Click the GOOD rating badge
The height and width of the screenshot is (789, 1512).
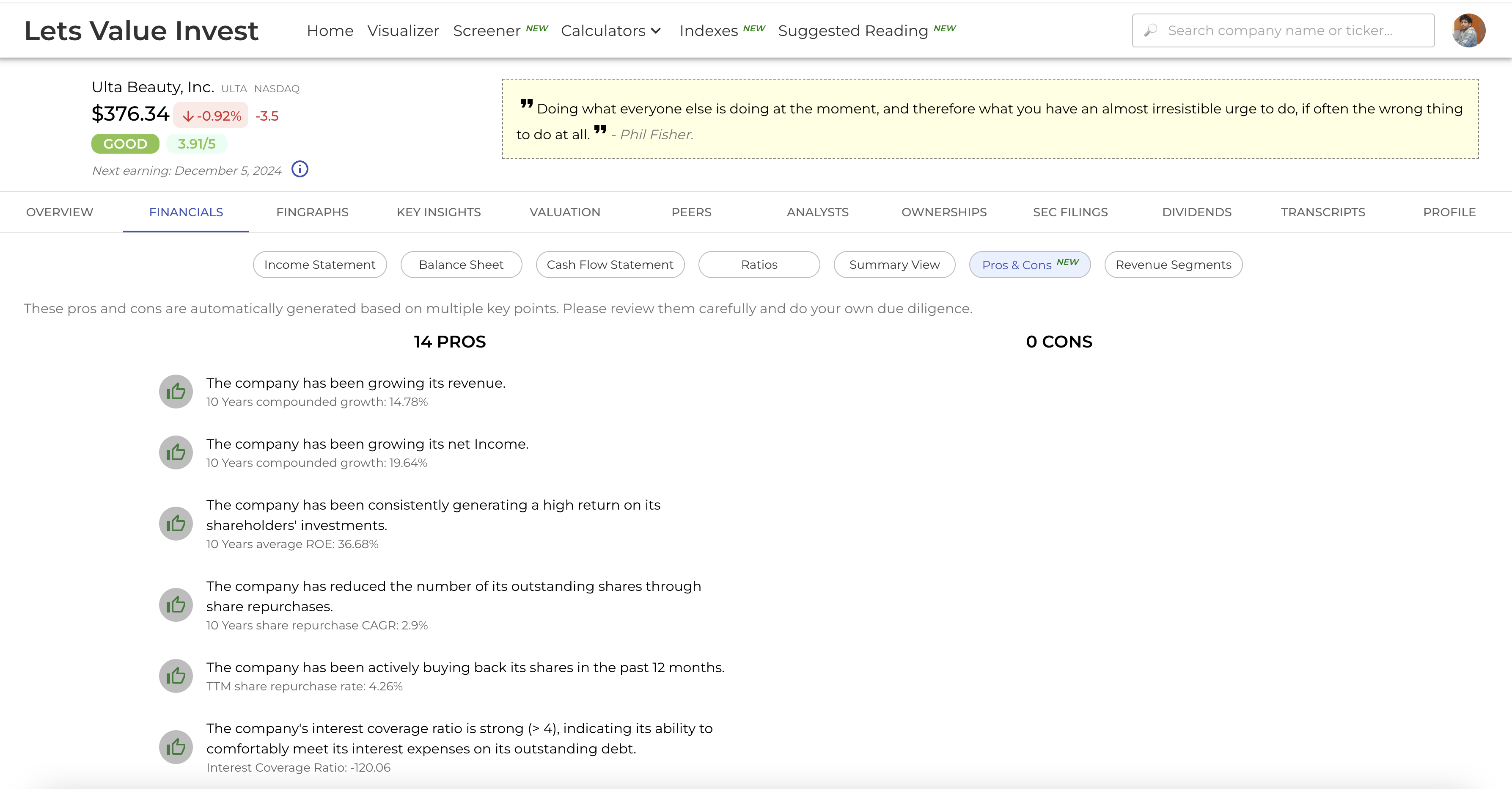point(125,144)
